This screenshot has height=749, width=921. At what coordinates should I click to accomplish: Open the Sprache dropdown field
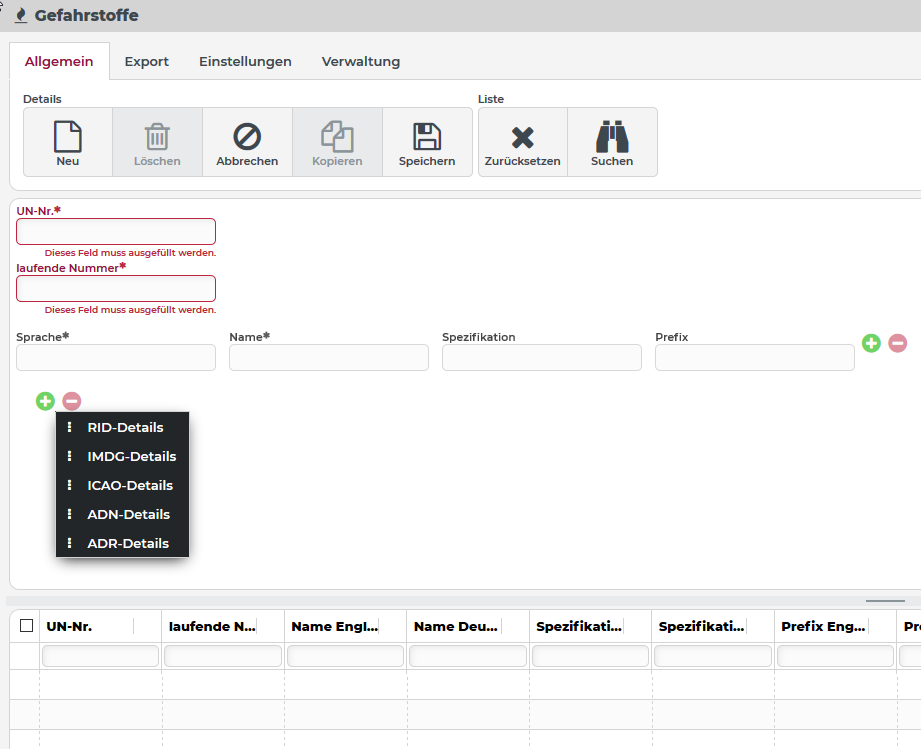pyautogui.click(x=116, y=358)
